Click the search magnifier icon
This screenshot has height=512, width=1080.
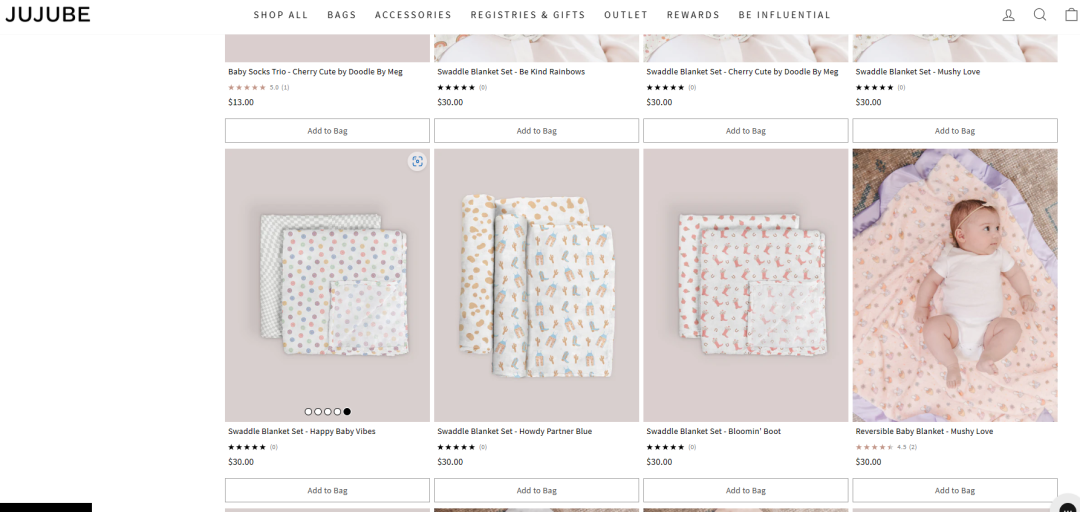pos(1040,15)
